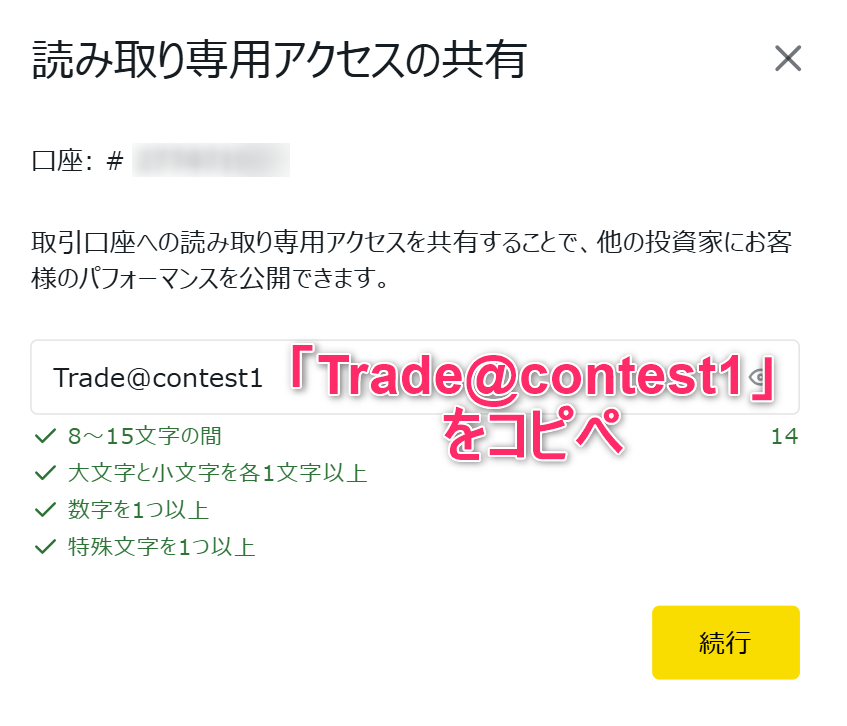Close the 読み取り専用アクセスの共有 dialog

[788, 58]
